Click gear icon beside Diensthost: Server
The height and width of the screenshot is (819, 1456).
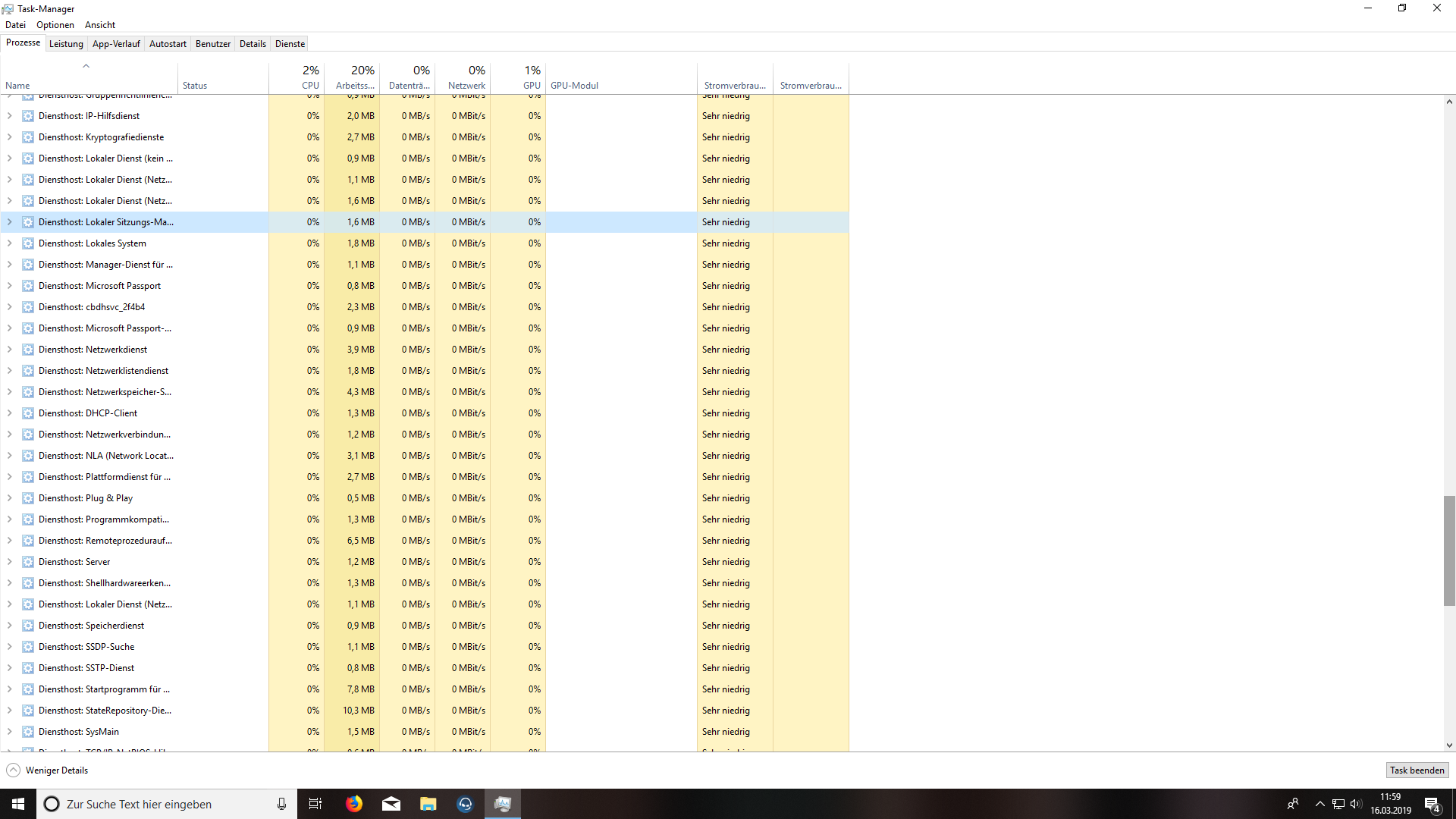tap(28, 562)
